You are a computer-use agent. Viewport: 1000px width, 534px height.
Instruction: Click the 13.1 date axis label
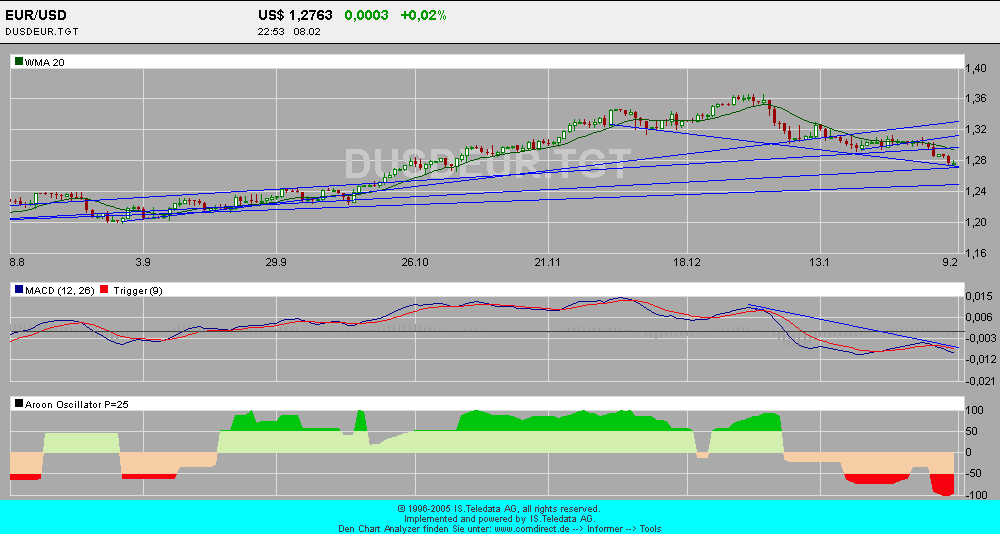point(820,262)
